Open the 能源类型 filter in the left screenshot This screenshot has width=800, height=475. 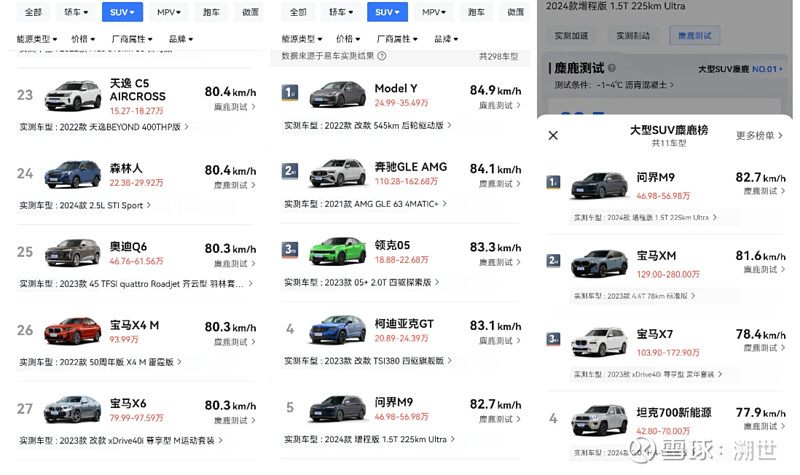point(37,39)
